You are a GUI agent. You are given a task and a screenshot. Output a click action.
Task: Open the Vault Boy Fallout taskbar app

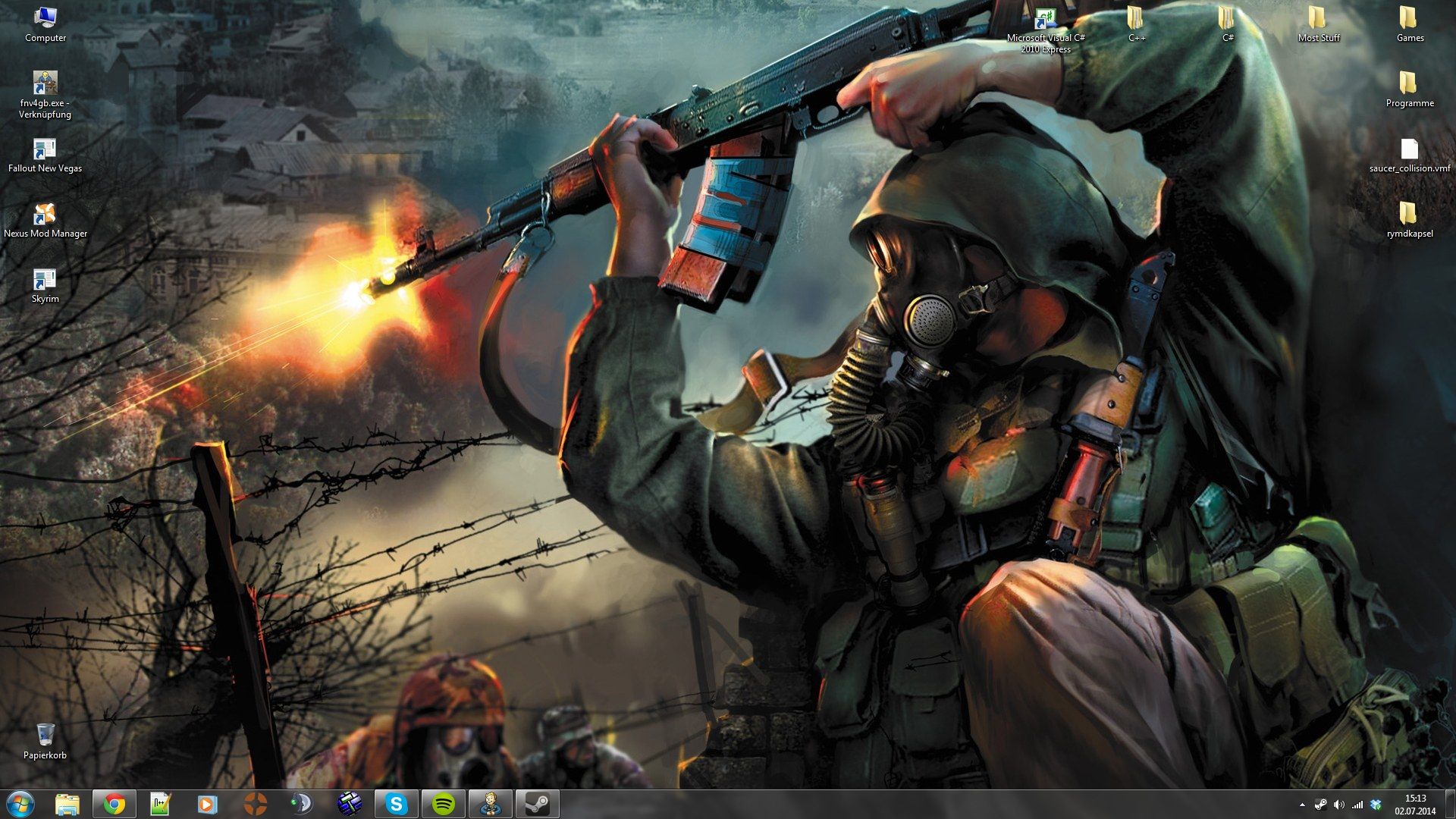(490, 804)
